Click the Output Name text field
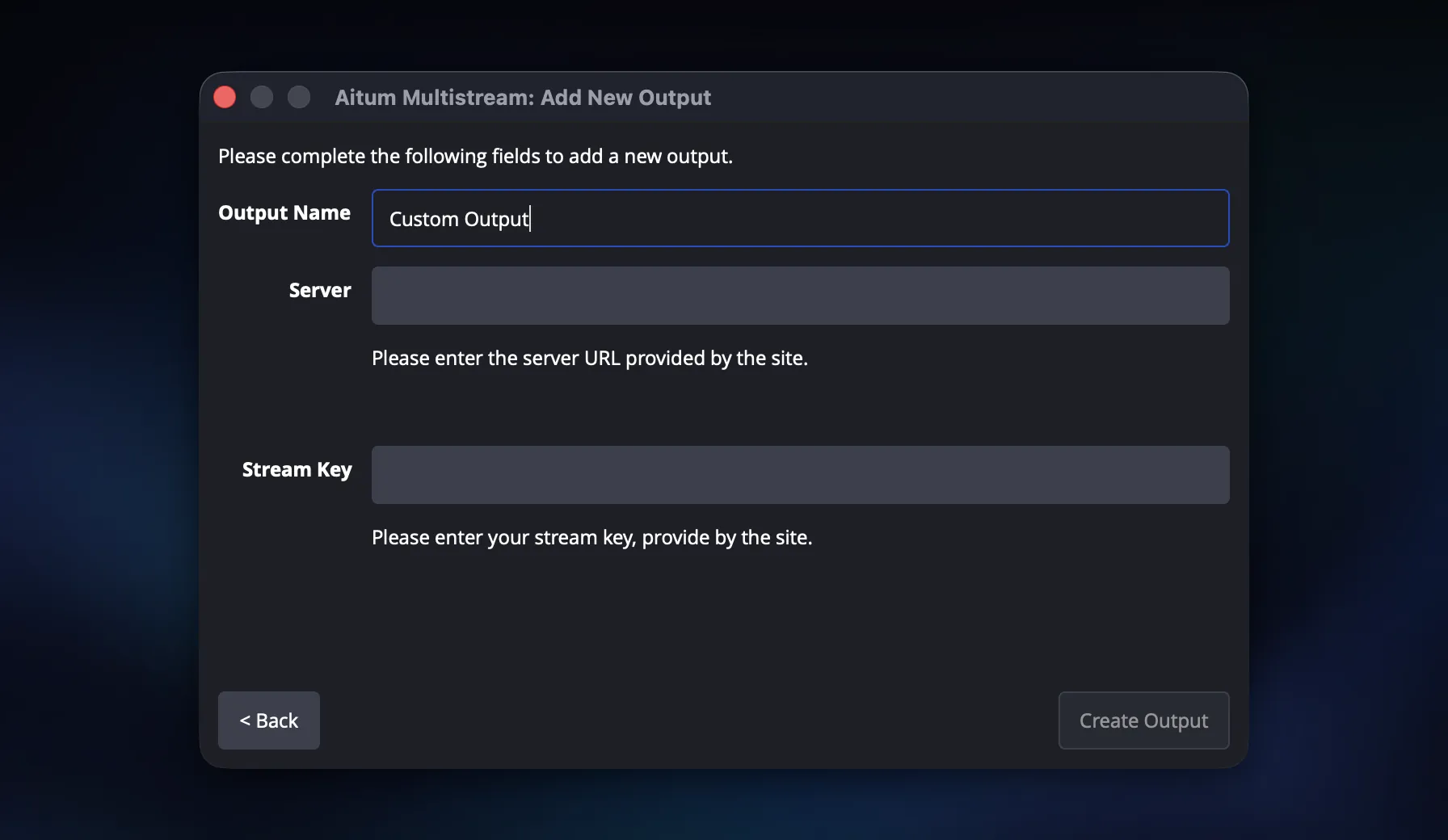 [800, 218]
